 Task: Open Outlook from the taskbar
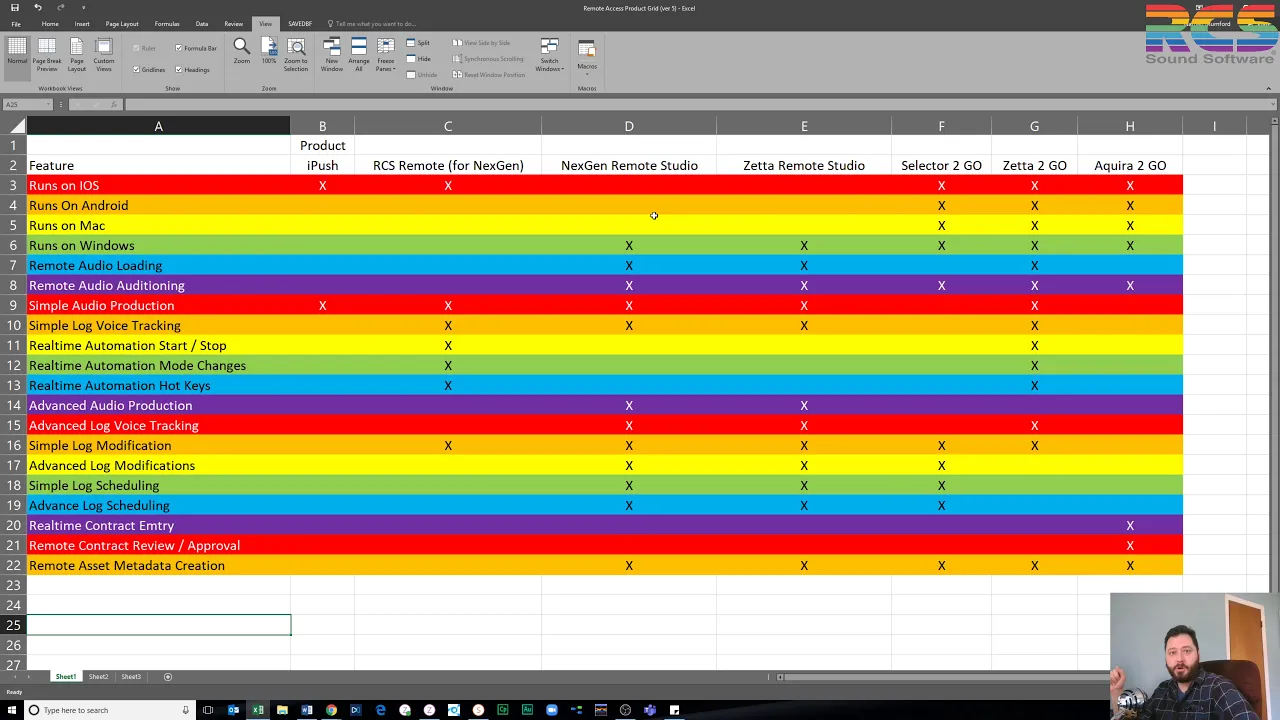[x=233, y=710]
